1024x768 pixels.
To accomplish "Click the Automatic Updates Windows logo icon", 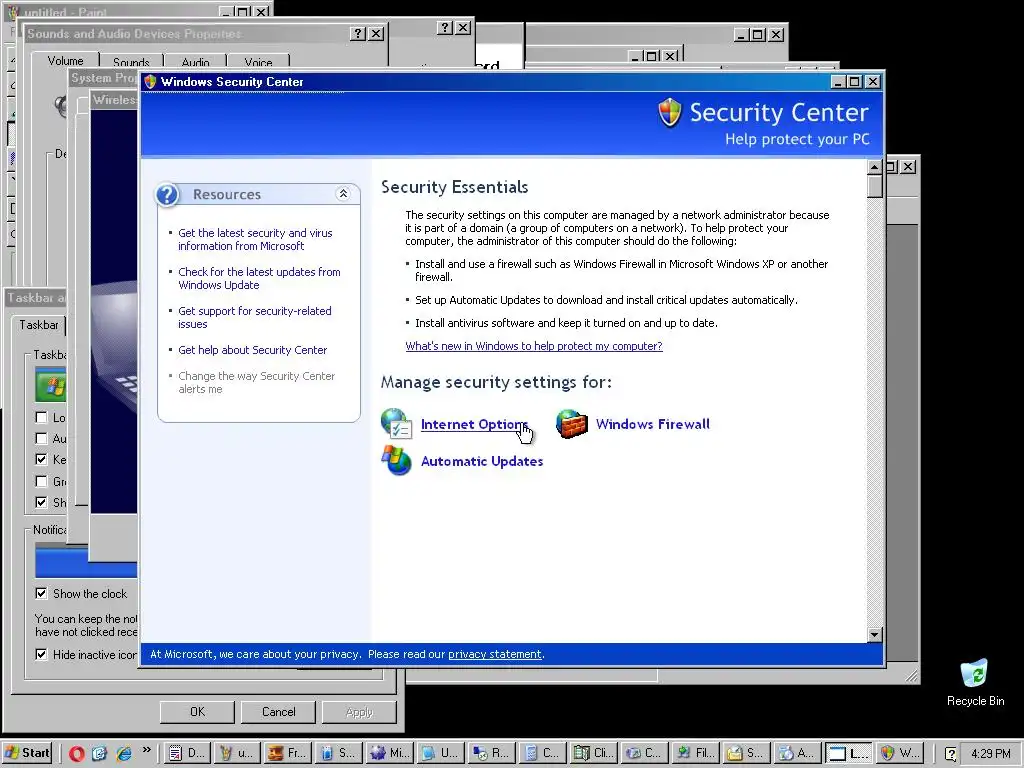I will [x=396, y=460].
